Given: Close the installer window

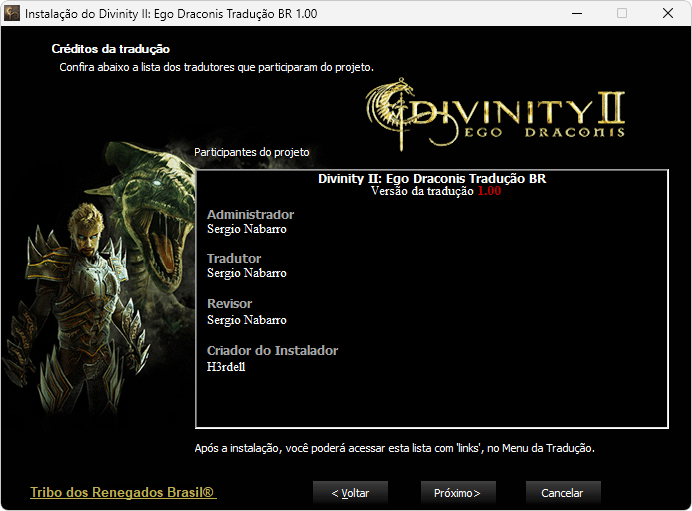Looking at the screenshot, I should click(668, 14).
